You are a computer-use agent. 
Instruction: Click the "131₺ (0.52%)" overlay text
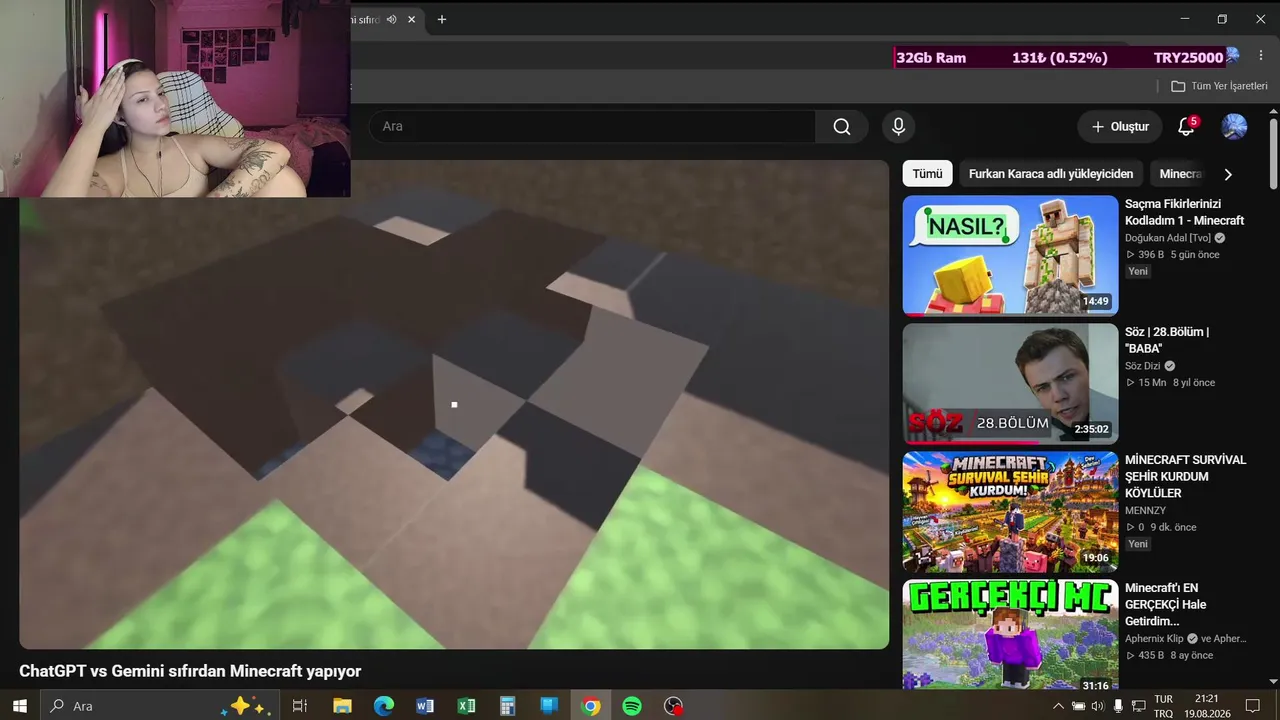pyautogui.click(x=1060, y=58)
